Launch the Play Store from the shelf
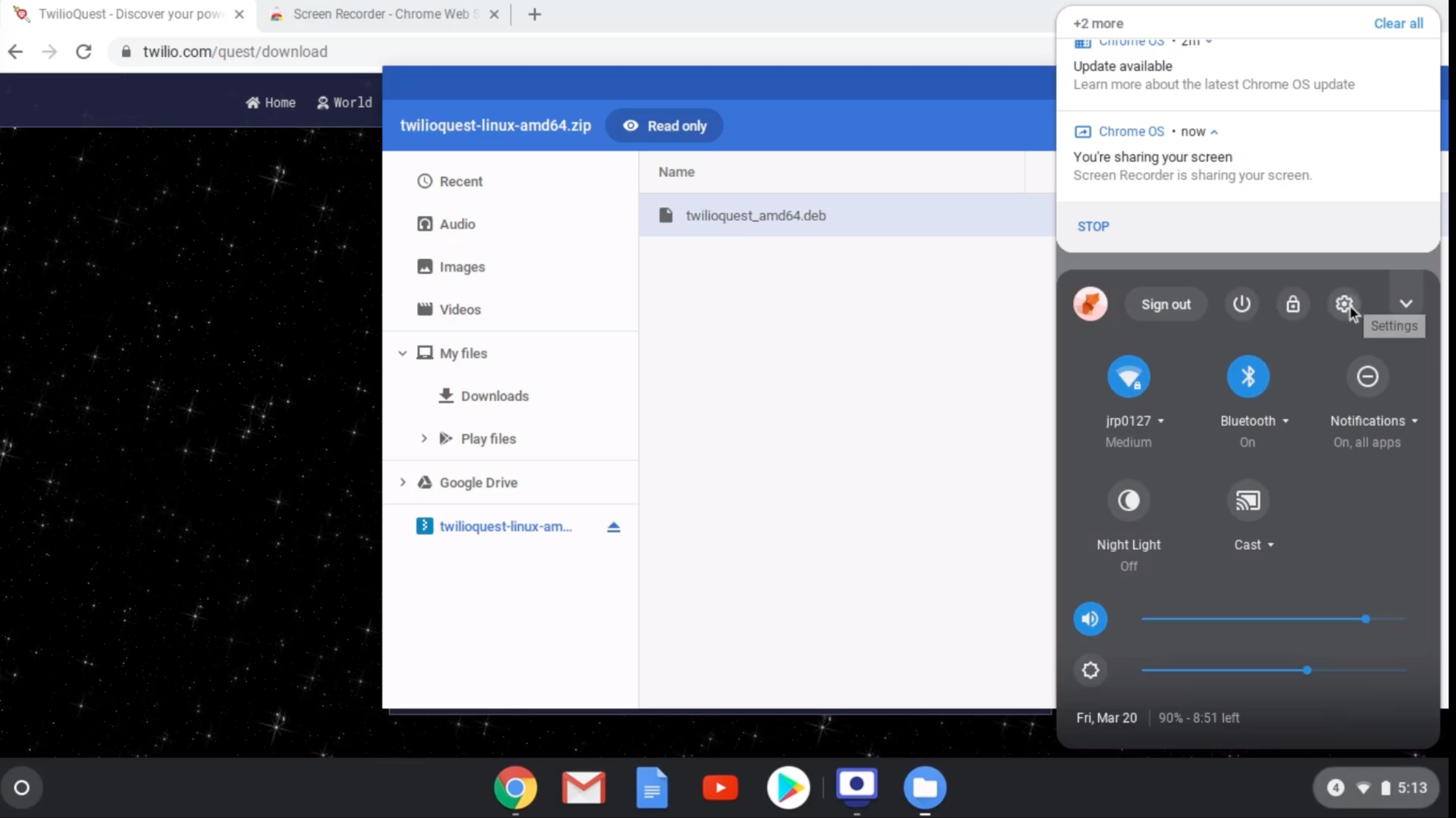Viewport: 1456px width, 818px height. click(x=788, y=788)
